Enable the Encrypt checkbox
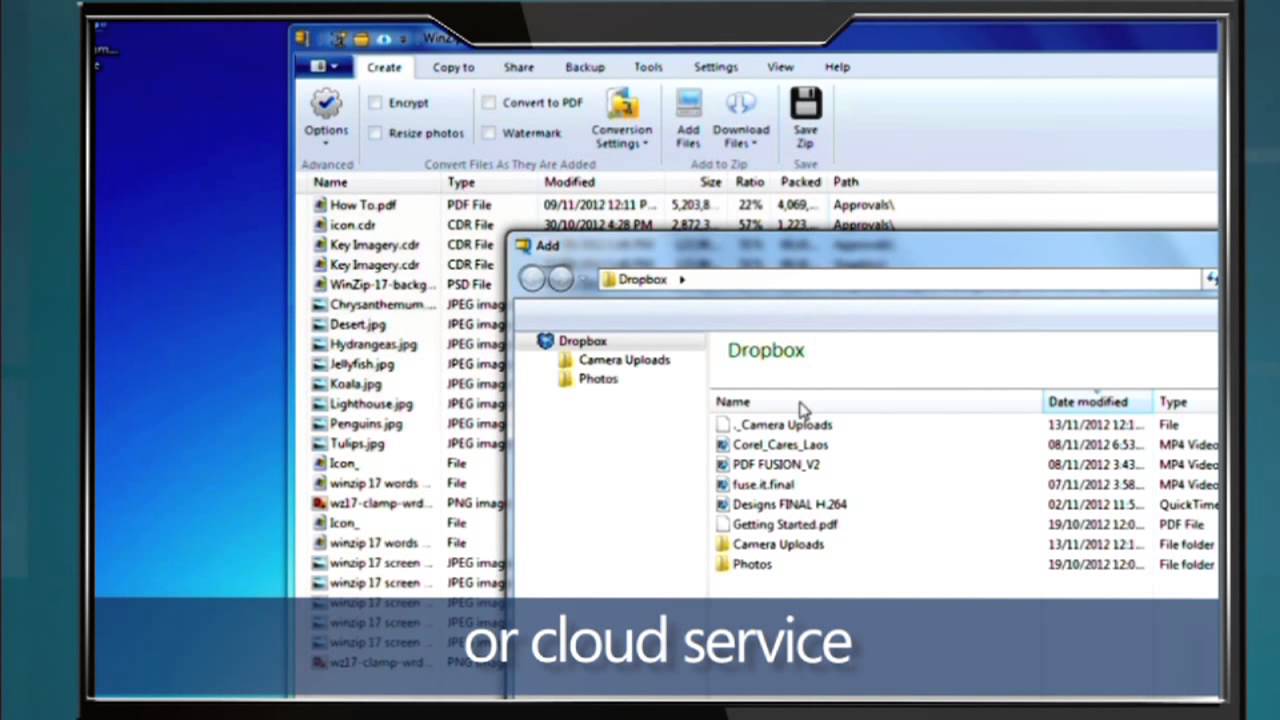 click(375, 103)
